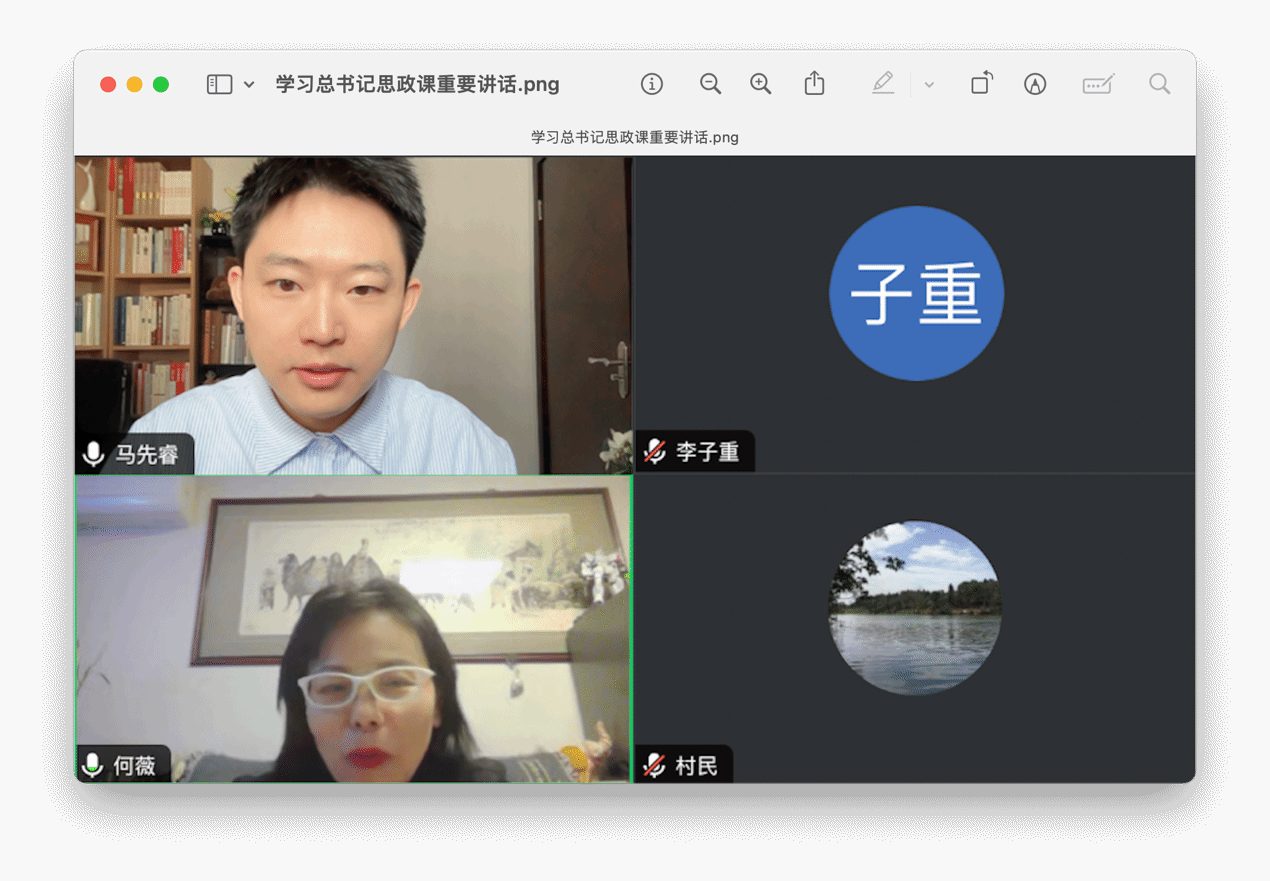This screenshot has height=881, width=1270.
Task: Open the Share menu
Action: click(815, 84)
